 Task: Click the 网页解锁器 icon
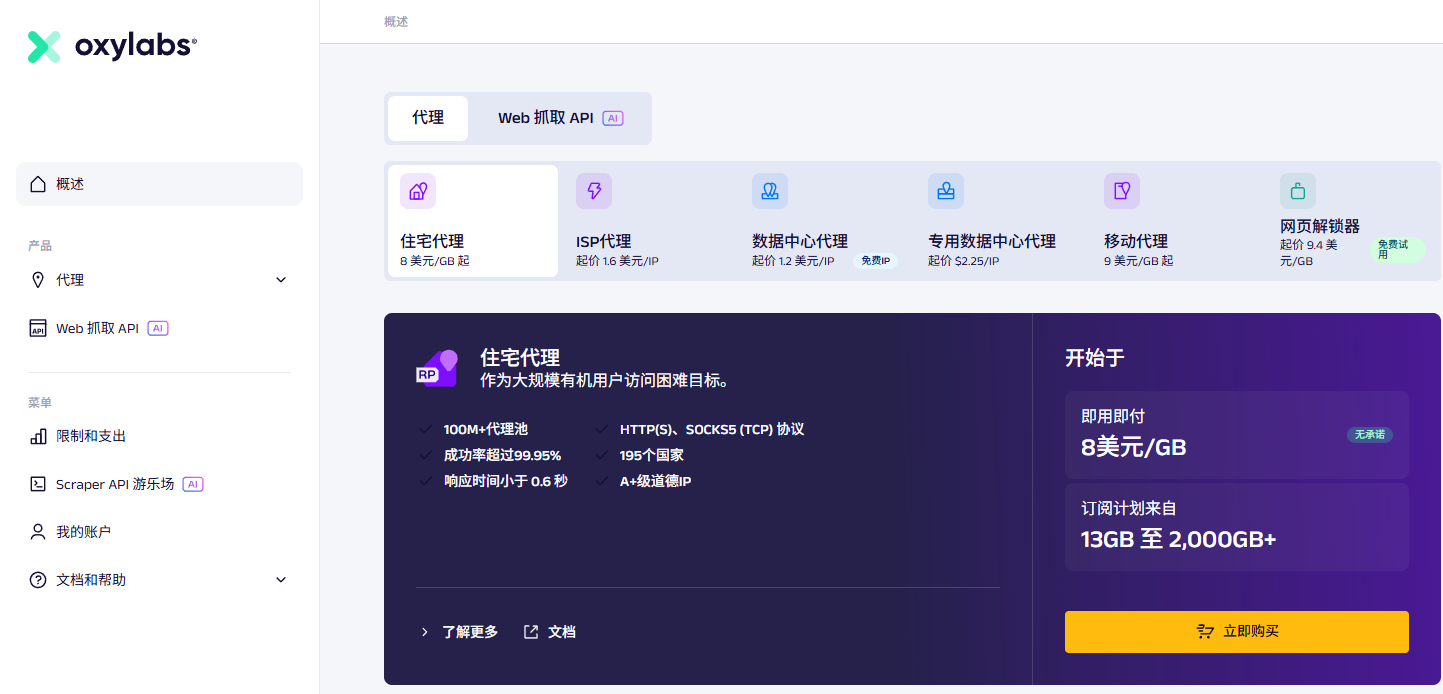(1298, 191)
